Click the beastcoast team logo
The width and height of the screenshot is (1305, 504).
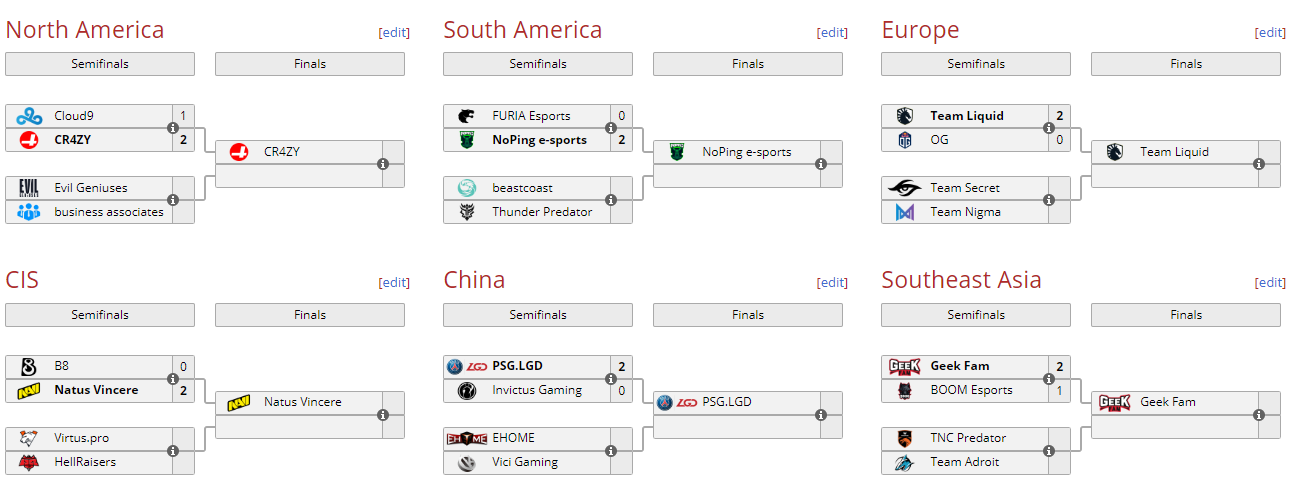pyautogui.click(x=467, y=188)
